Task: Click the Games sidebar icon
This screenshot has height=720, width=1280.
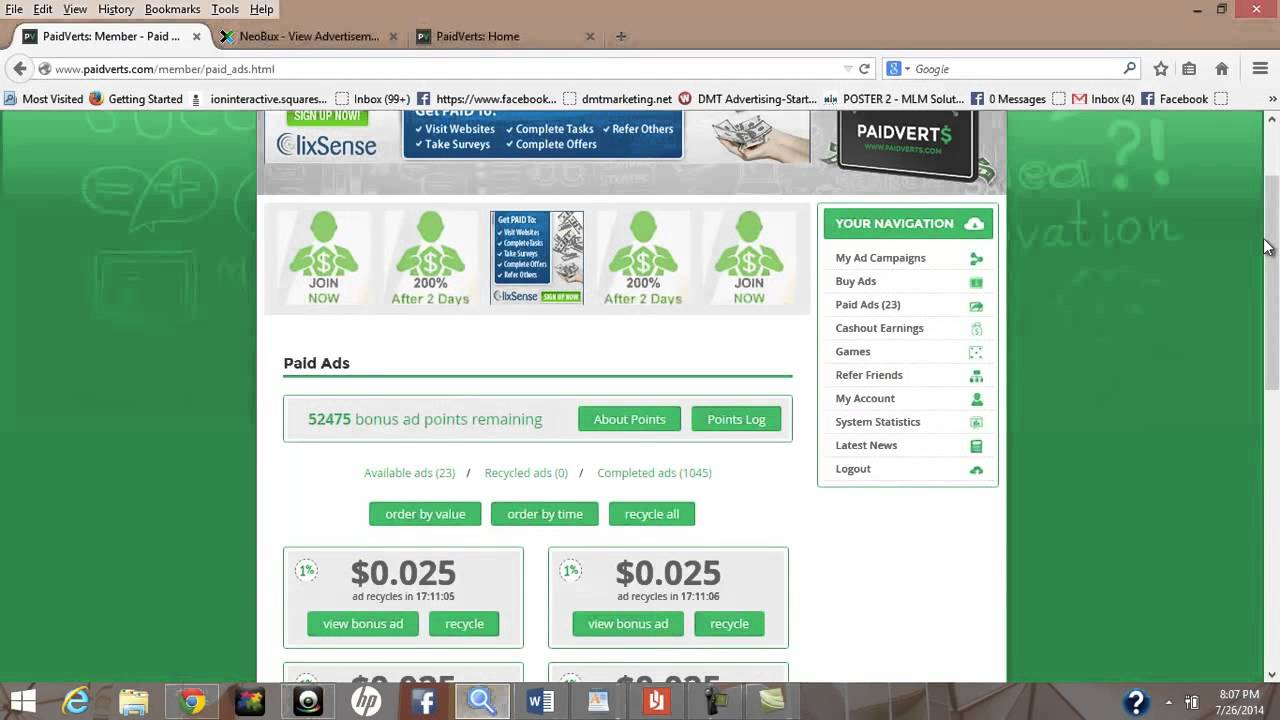Action: (x=976, y=352)
